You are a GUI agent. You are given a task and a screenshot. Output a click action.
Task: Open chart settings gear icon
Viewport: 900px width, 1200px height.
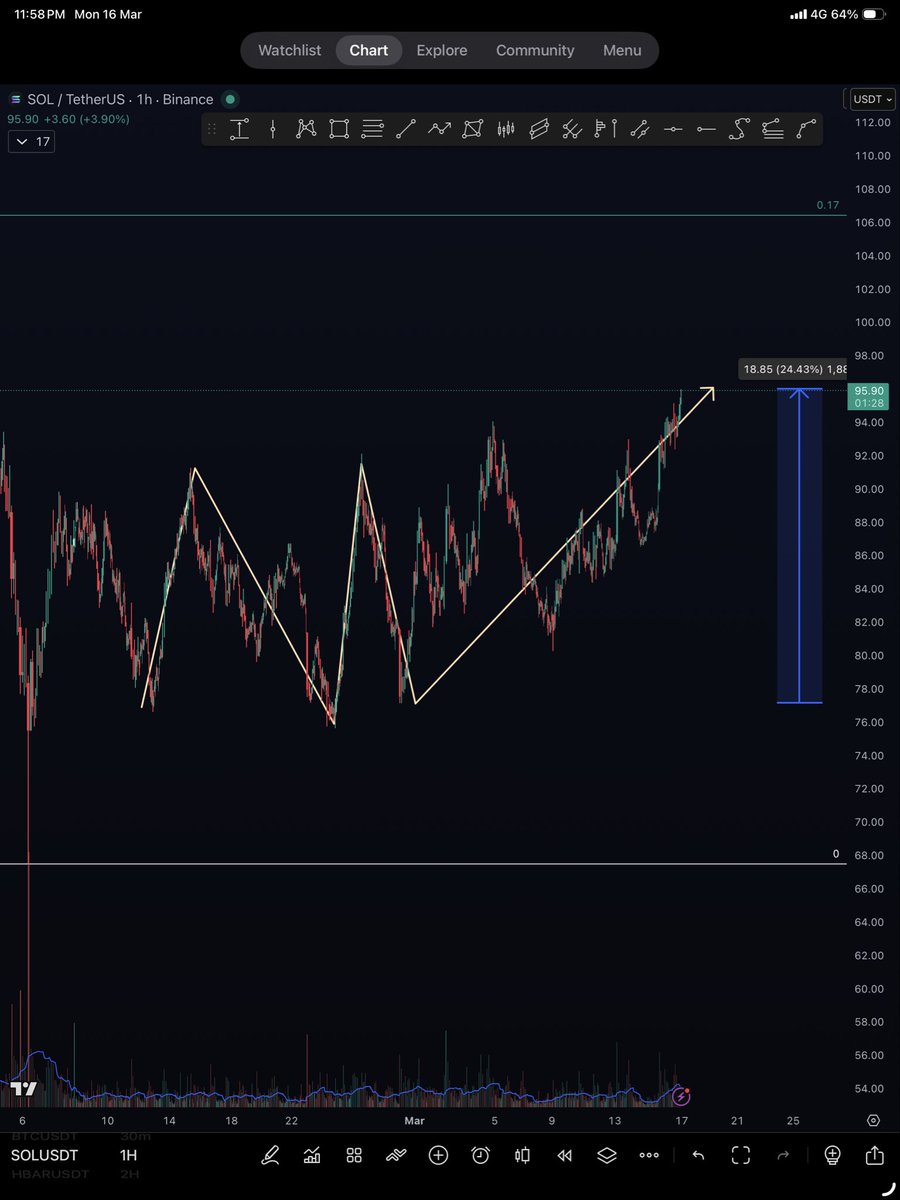873,1121
